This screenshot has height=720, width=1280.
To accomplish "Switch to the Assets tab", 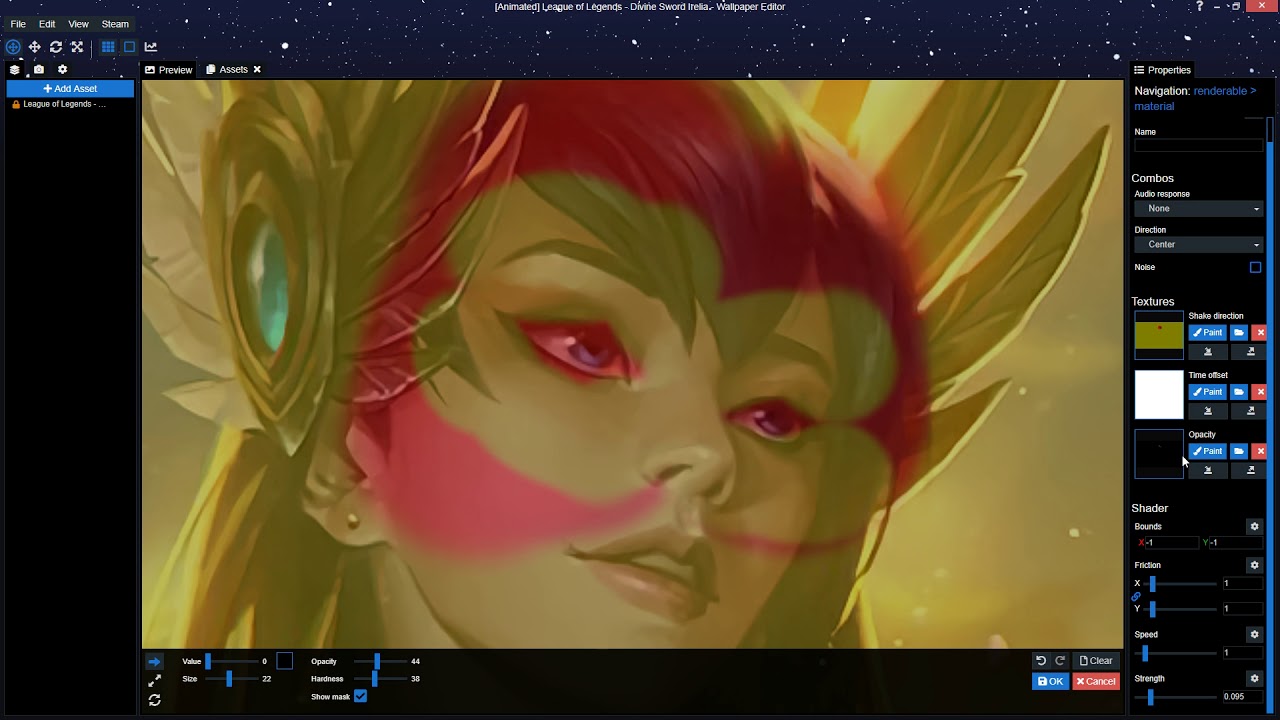I will click(x=227, y=70).
